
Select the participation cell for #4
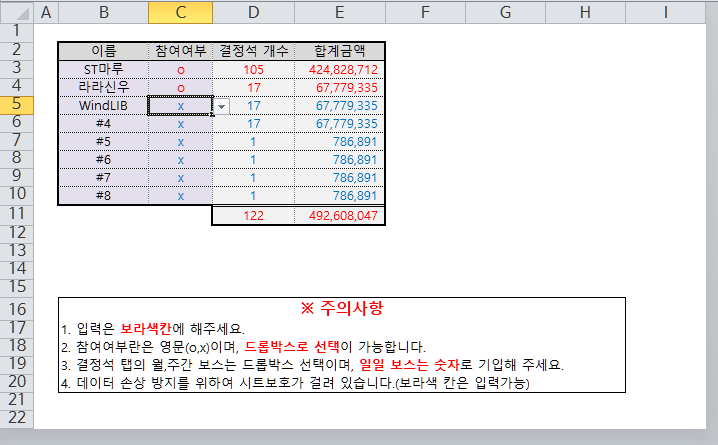[x=180, y=124]
